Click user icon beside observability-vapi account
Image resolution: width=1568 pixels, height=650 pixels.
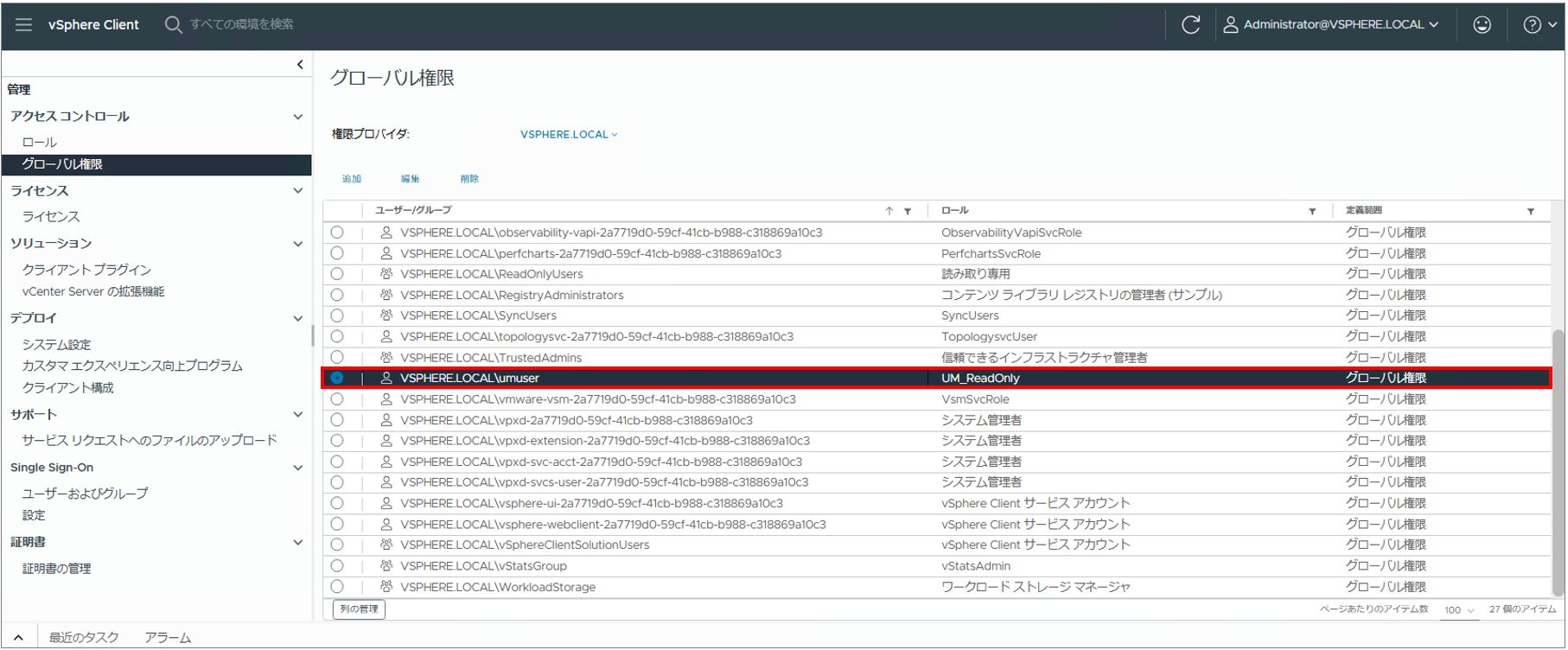[386, 233]
